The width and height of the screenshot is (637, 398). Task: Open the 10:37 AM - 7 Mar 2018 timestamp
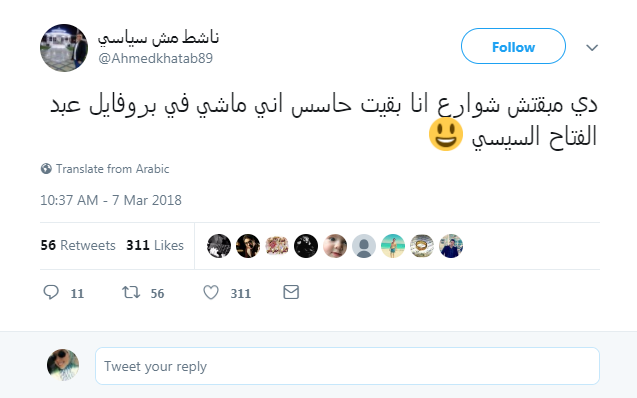(111, 200)
